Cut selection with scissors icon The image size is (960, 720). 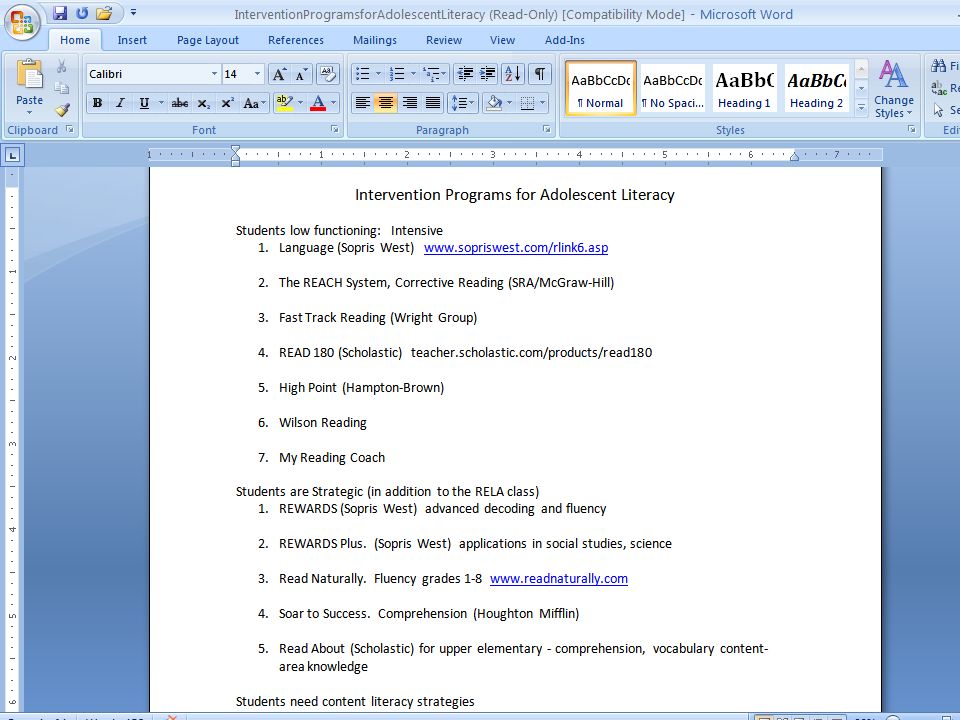pyautogui.click(x=62, y=66)
